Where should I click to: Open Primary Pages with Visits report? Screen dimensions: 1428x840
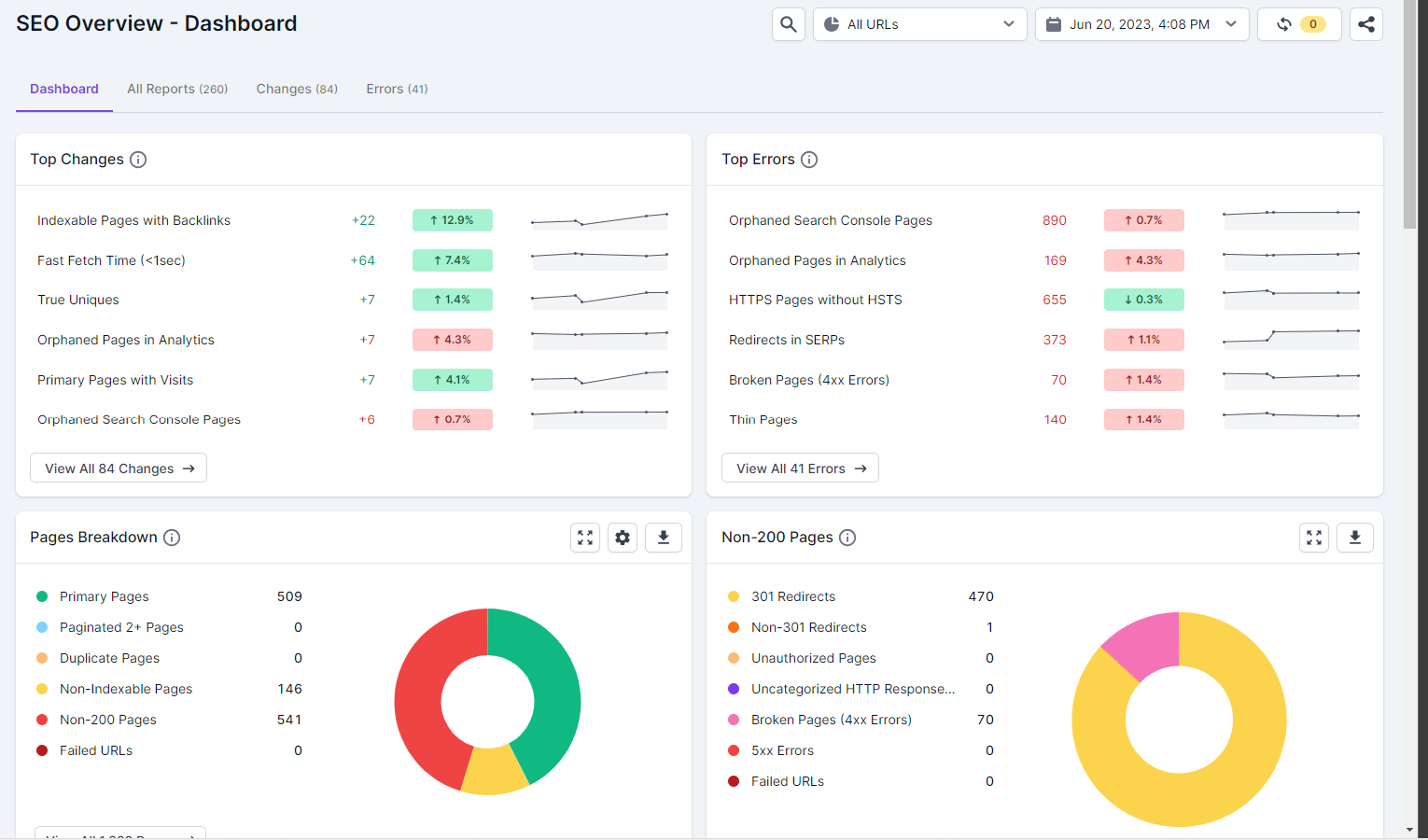pos(115,380)
